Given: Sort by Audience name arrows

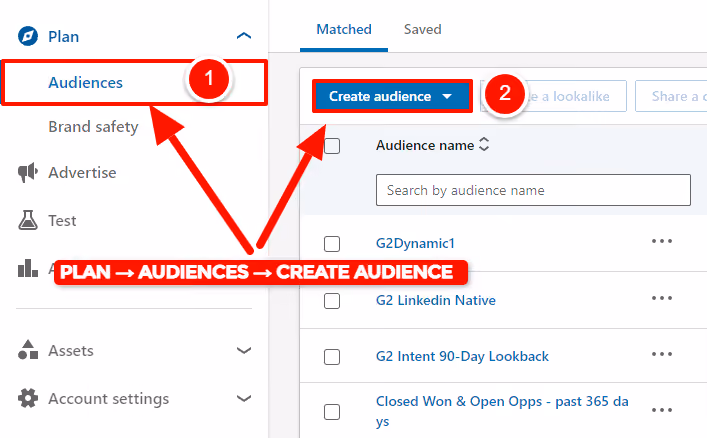Looking at the screenshot, I should click(x=484, y=144).
